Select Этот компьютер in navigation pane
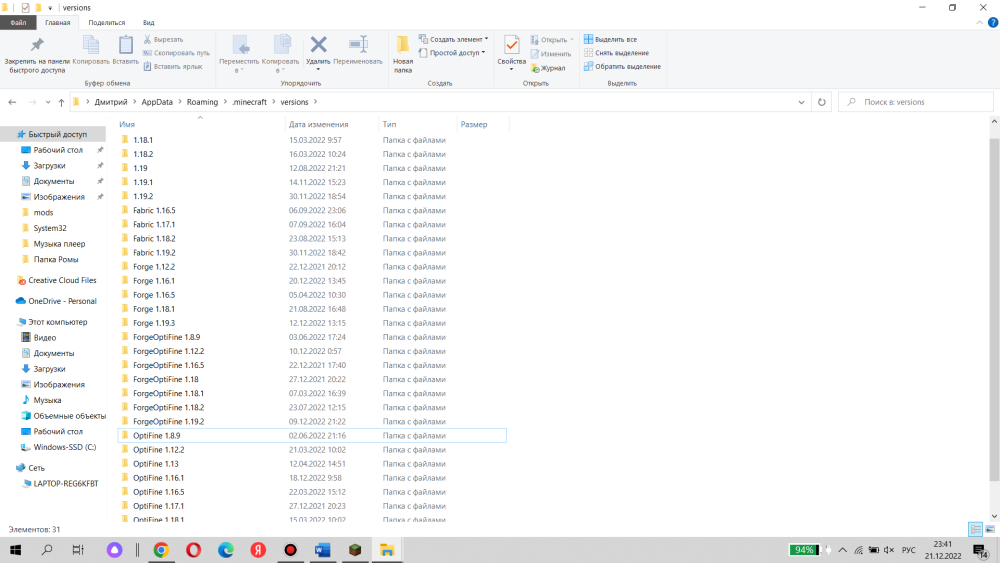This screenshot has width=1000, height=563. pos(57,322)
